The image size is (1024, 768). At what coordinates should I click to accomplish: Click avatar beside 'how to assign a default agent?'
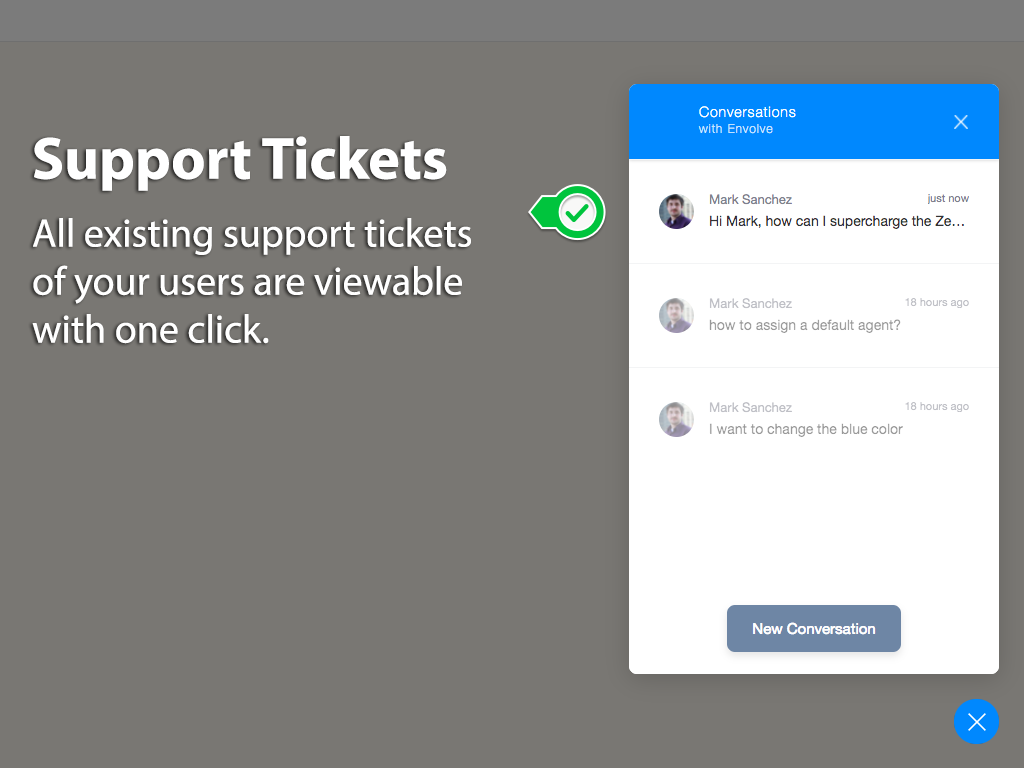[676, 316]
